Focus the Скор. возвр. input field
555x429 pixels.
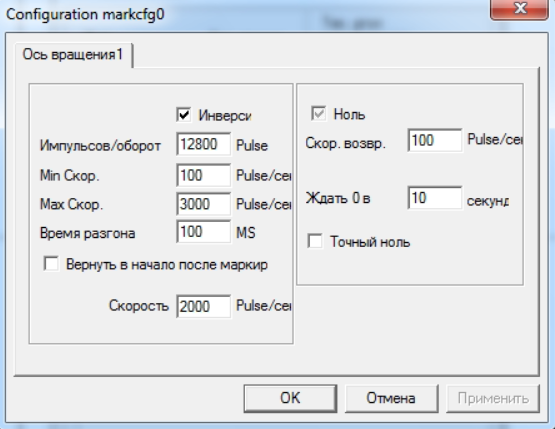(x=435, y=140)
